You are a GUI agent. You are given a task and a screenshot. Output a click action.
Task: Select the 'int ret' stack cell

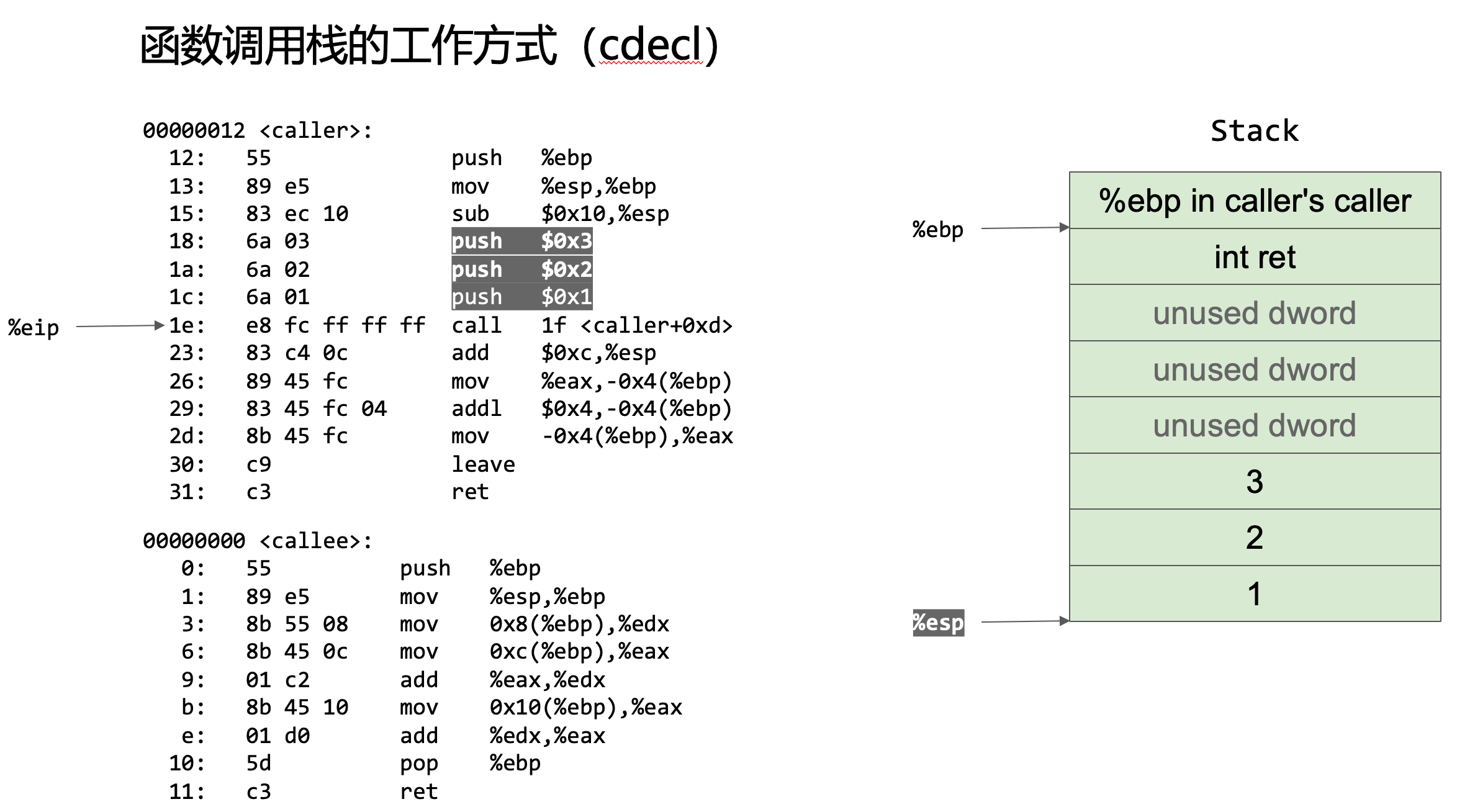(1255, 256)
